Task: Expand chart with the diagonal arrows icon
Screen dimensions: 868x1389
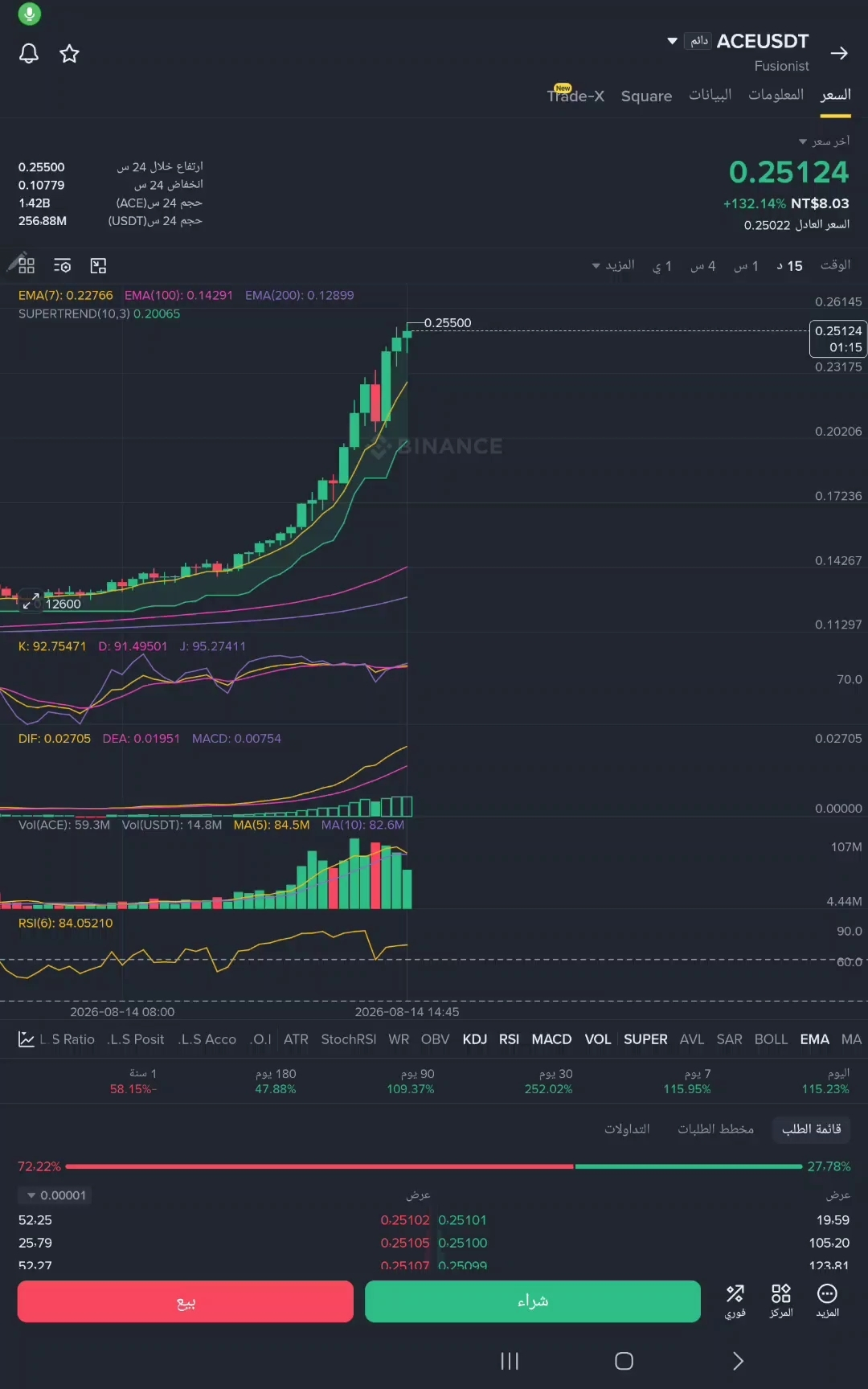Action: 31,600
